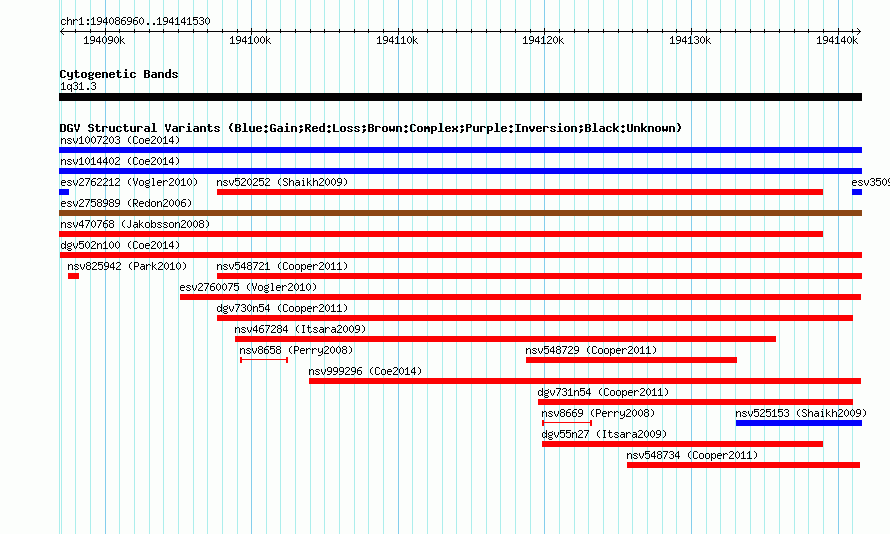Open the esv2762212 (Vogler2010) label
Viewport: 890px width, 534px height.
tap(129, 182)
